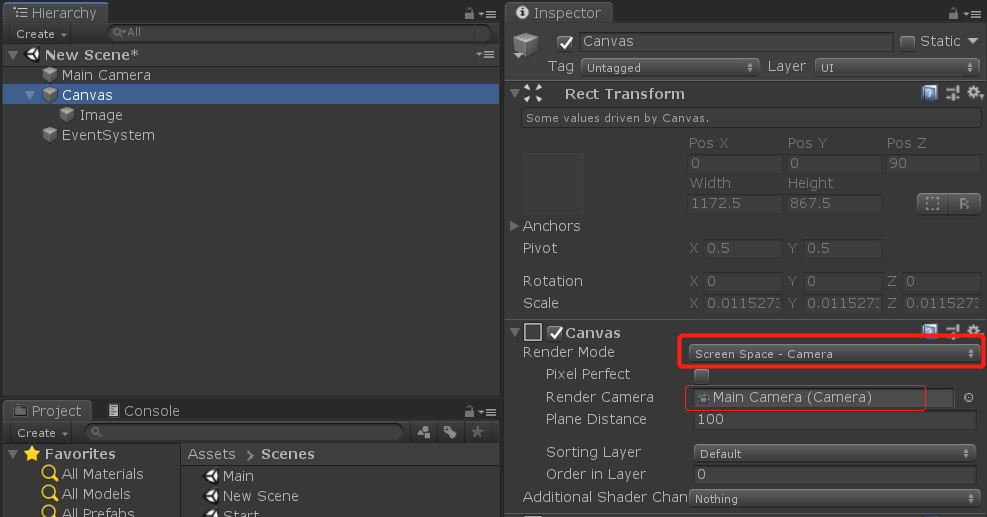This screenshot has height=517, width=987.
Task: Click the save search star icon
Action: (x=477, y=431)
